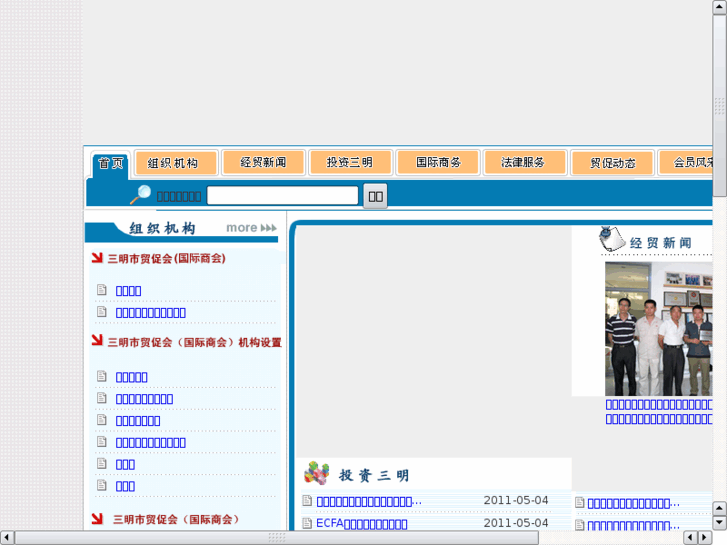Click the document icon of the second 机构设置 link

point(102,398)
